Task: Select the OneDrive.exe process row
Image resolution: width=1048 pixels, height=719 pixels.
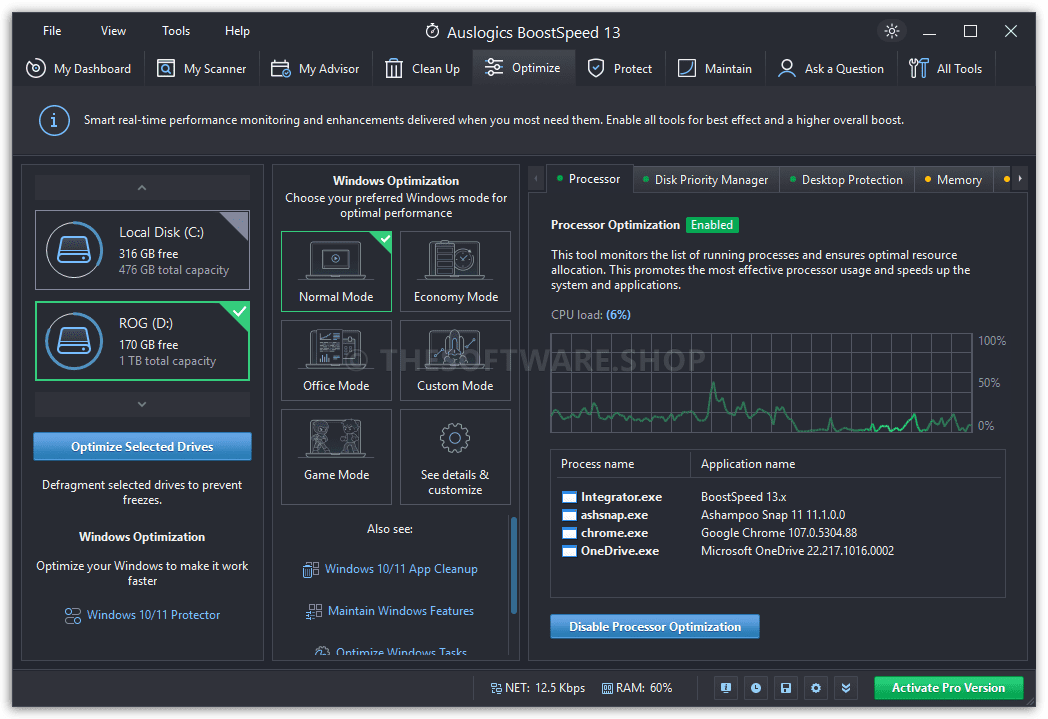Action: pyautogui.click(x=778, y=551)
